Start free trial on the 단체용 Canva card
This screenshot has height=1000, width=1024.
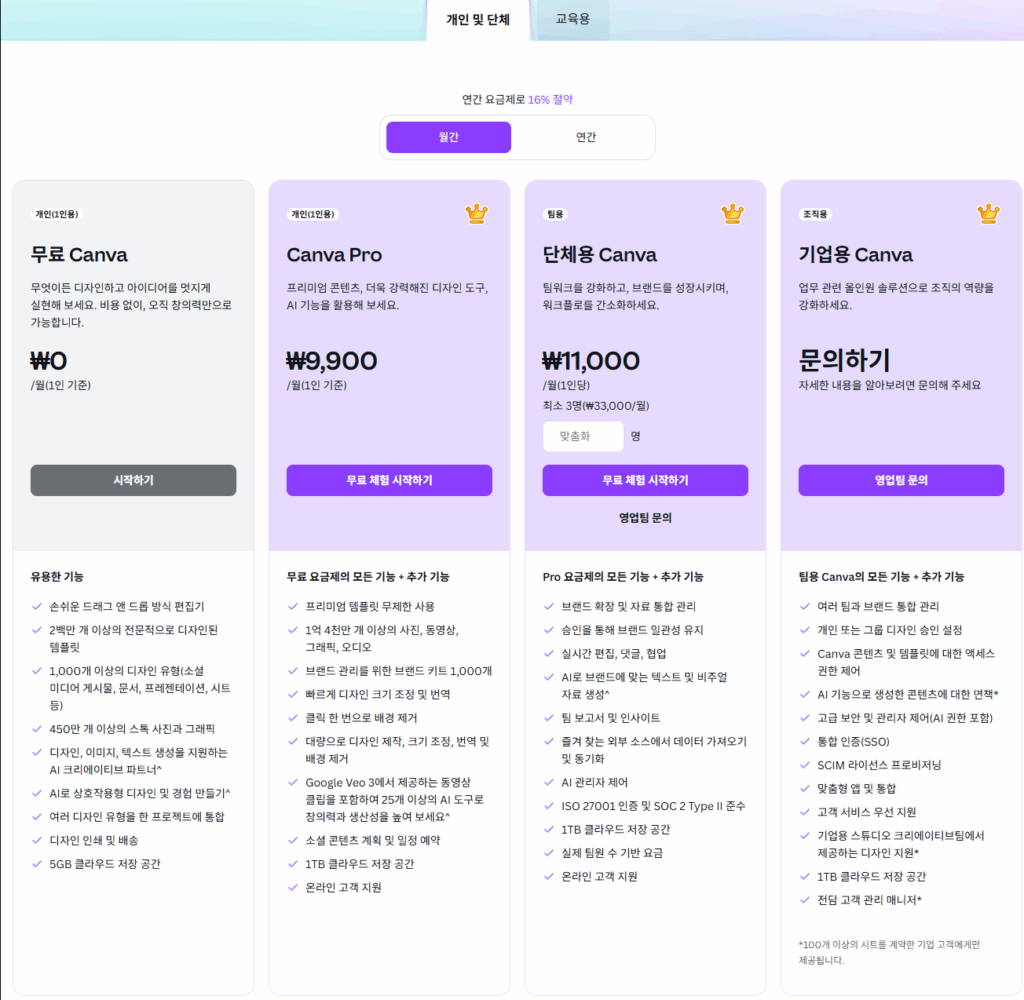tap(645, 480)
